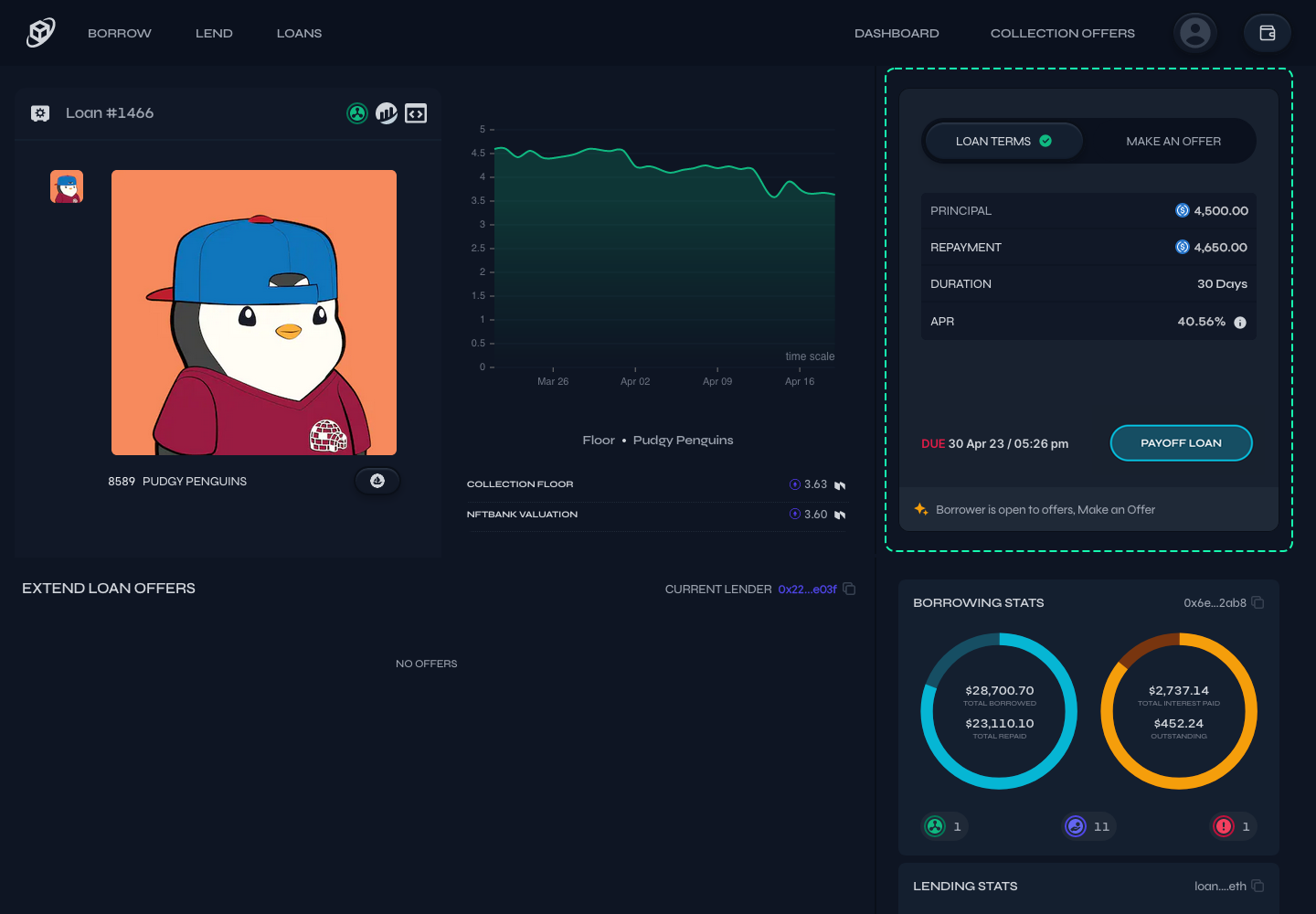The height and width of the screenshot is (914, 1316).
Task: Click the Borrower is open to offers message
Action: click(1045, 509)
